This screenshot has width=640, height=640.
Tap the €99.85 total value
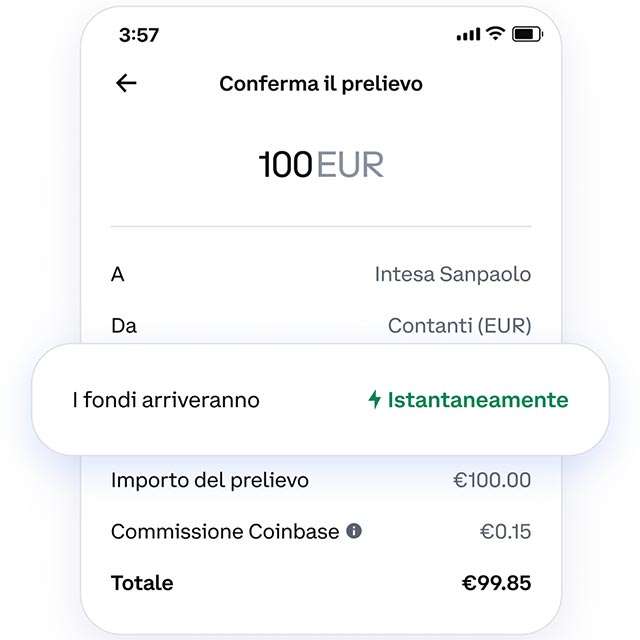[496, 583]
